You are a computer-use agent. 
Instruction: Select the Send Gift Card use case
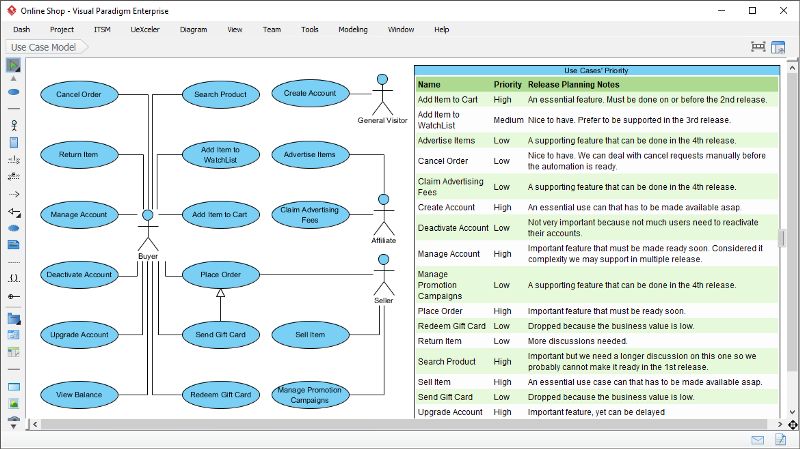[x=220, y=335]
